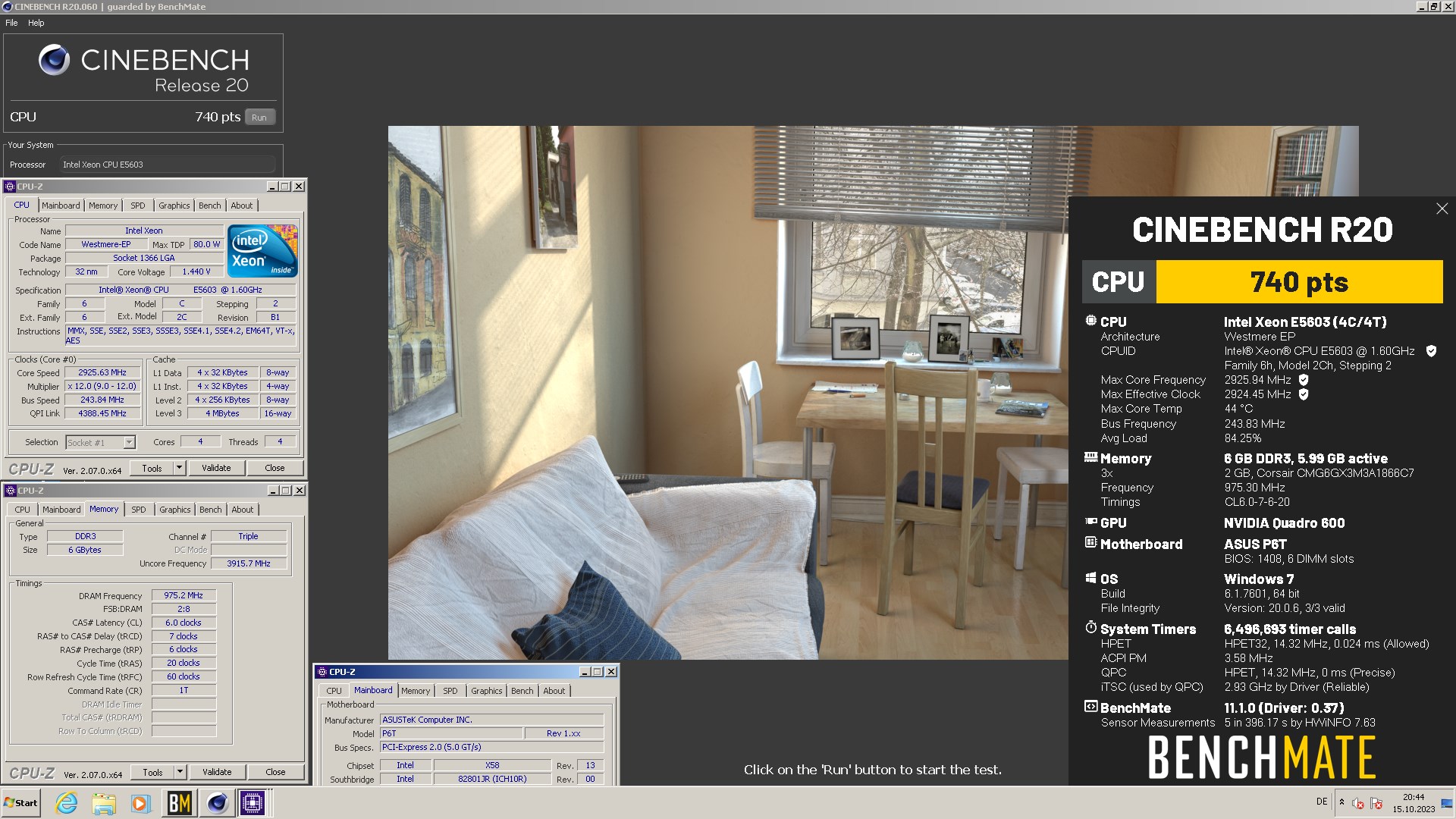Run the Cinebench CPU test
The width and height of the screenshot is (1456, 819).
[x=259, y=118]
